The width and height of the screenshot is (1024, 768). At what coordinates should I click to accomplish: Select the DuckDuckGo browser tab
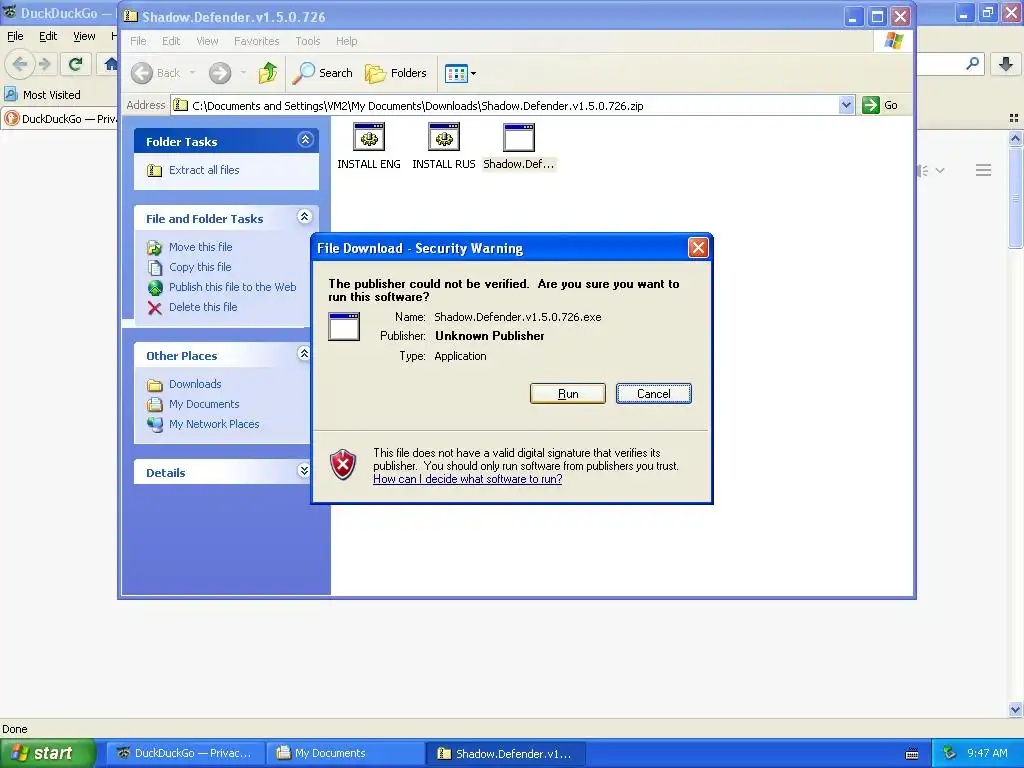pos(60,119)
